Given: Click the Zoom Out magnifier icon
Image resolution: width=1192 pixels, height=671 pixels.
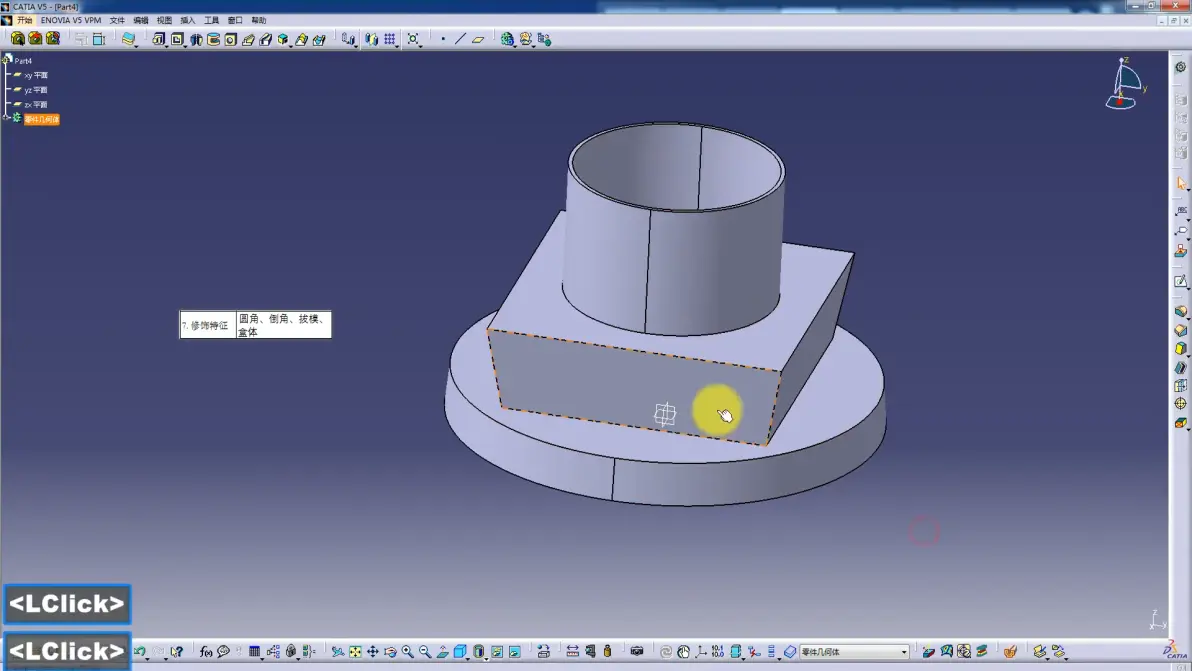Looking at the screenshot, I should [x=425, y=651].
